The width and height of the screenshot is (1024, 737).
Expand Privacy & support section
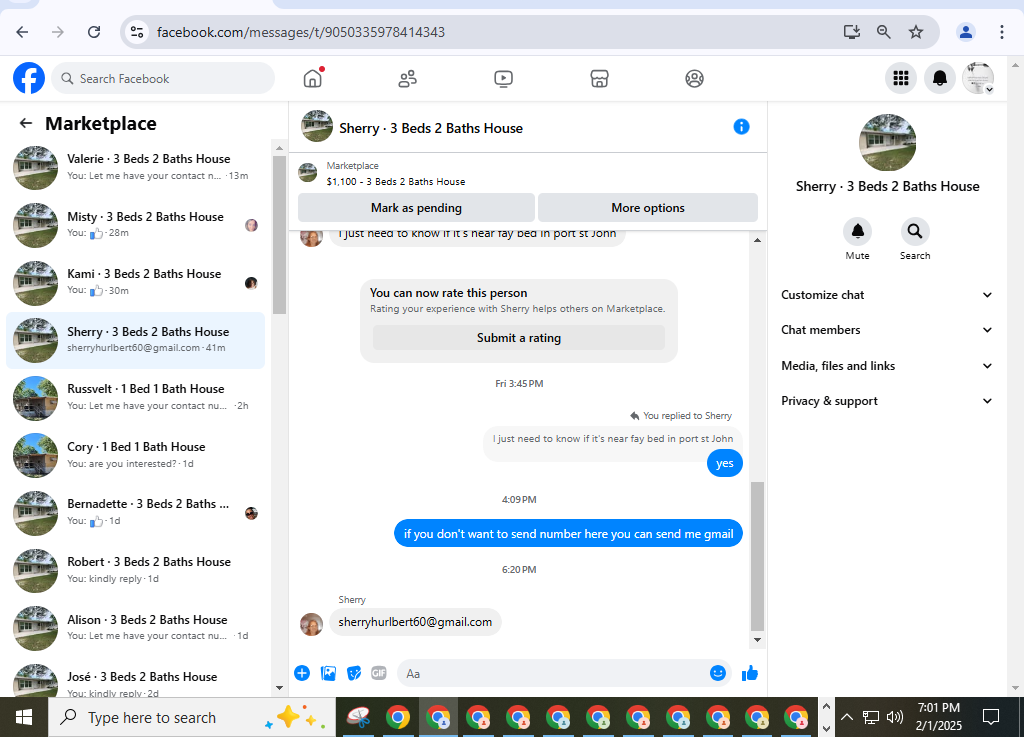(887, 401)
